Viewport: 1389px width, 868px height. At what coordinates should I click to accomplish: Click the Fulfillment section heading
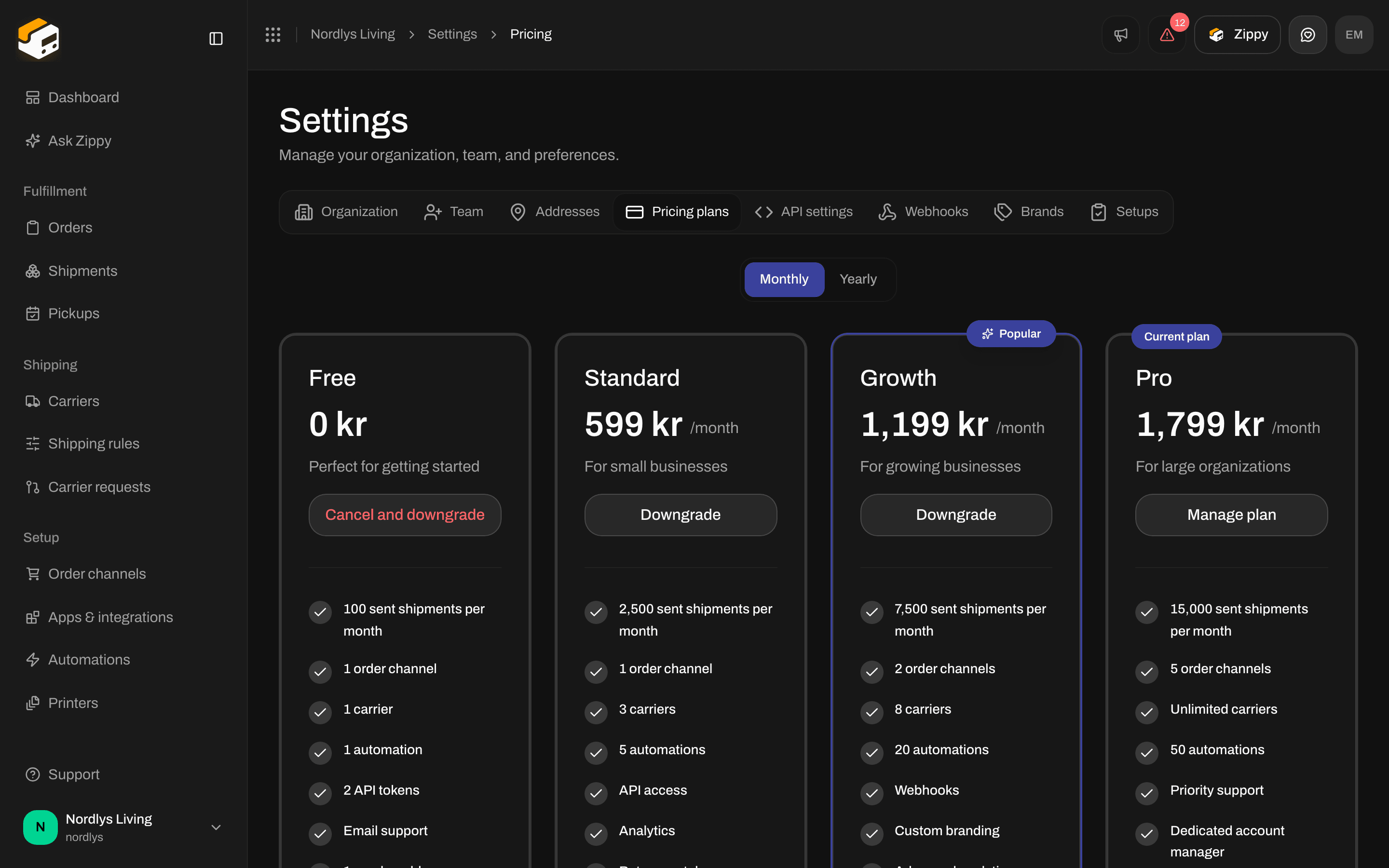54,191
